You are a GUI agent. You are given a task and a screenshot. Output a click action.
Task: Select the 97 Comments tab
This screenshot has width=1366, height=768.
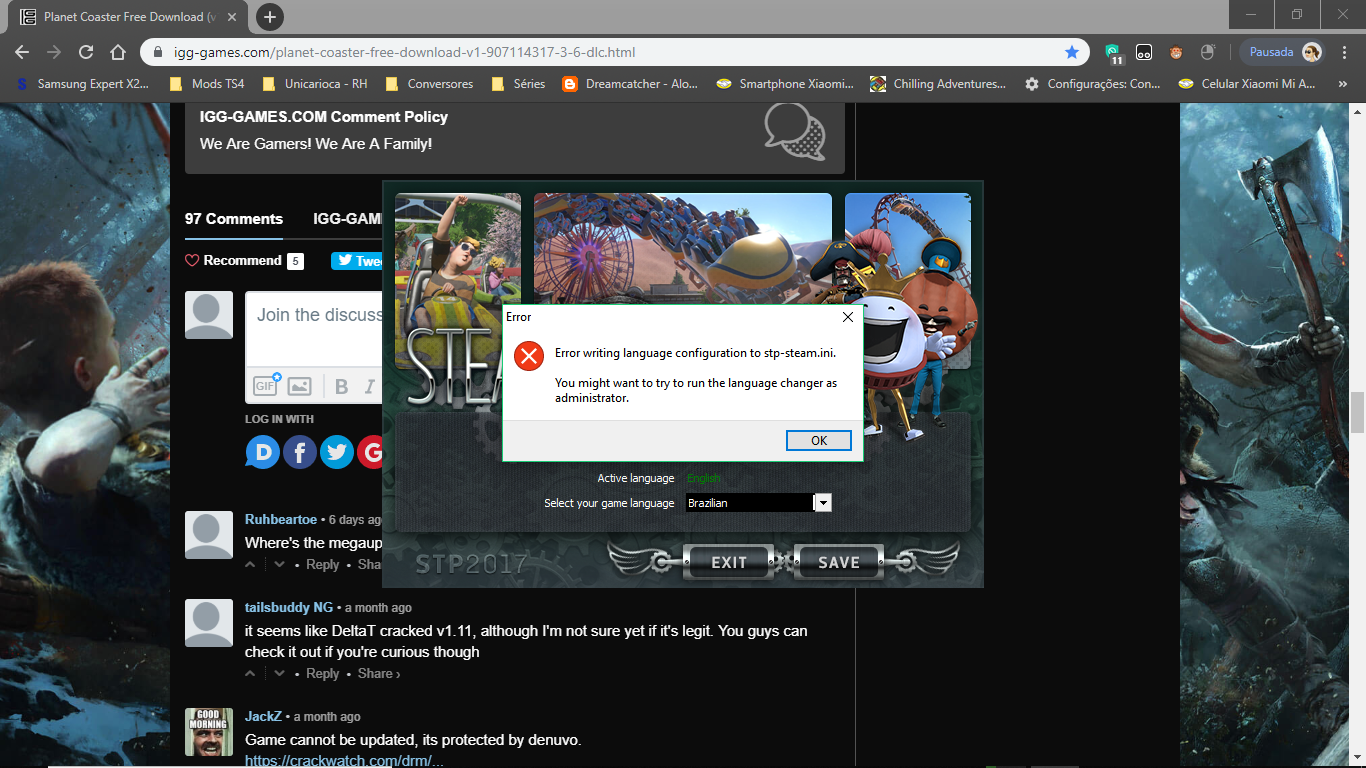click(234, 219)
